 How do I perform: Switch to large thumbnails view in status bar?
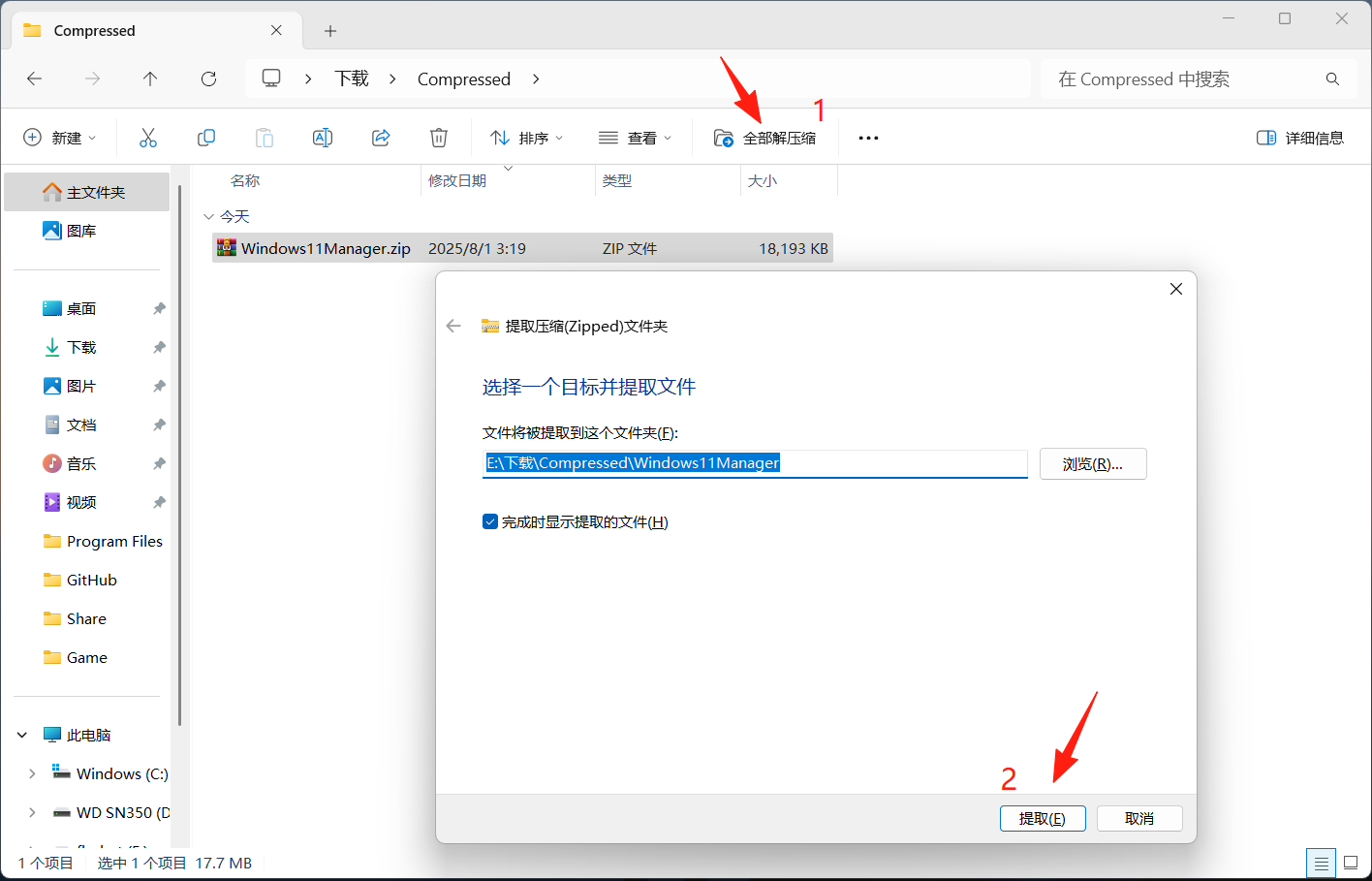click(x=1351, y=863)
